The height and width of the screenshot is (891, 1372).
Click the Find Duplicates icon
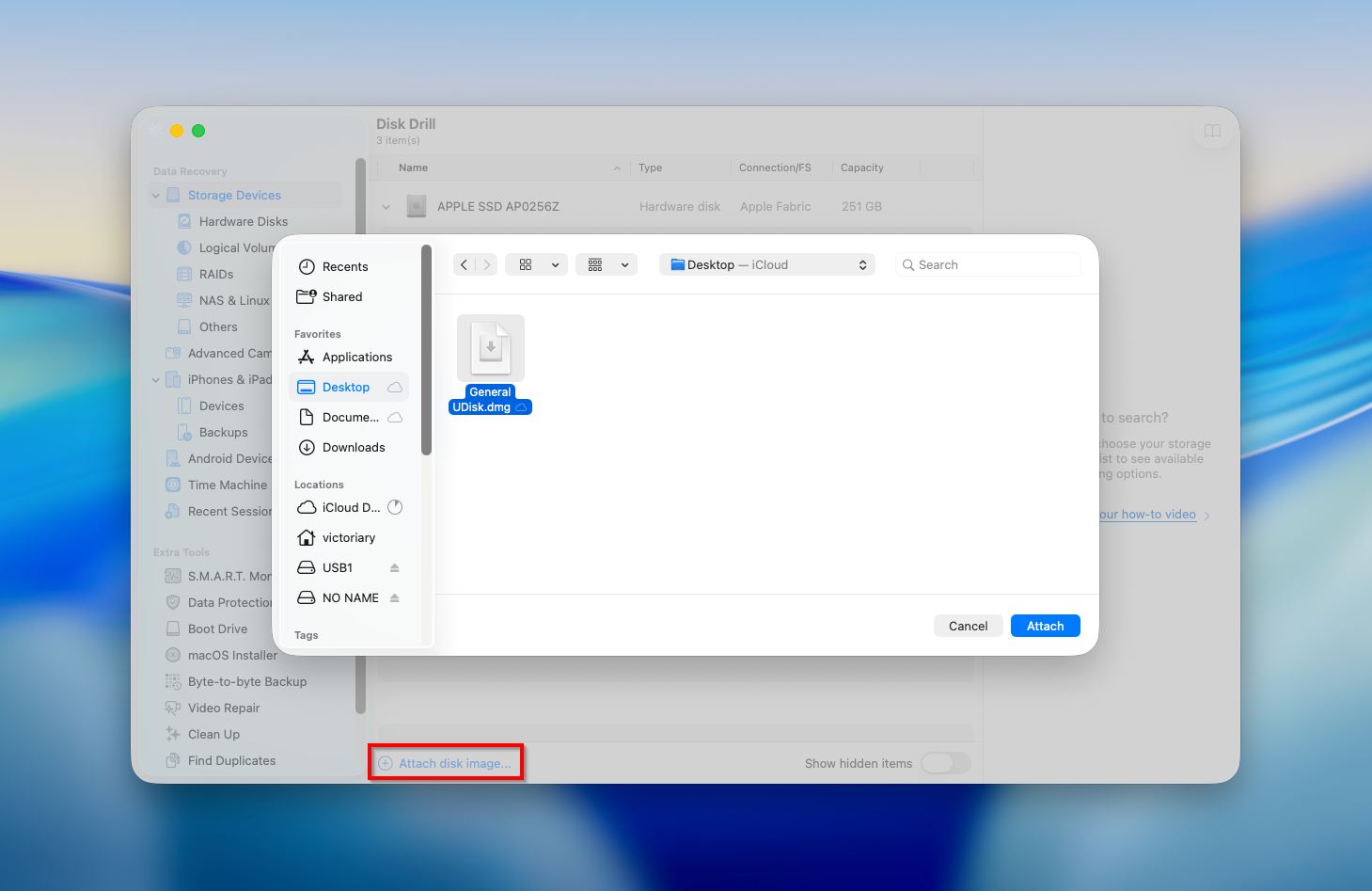point(173,760)
